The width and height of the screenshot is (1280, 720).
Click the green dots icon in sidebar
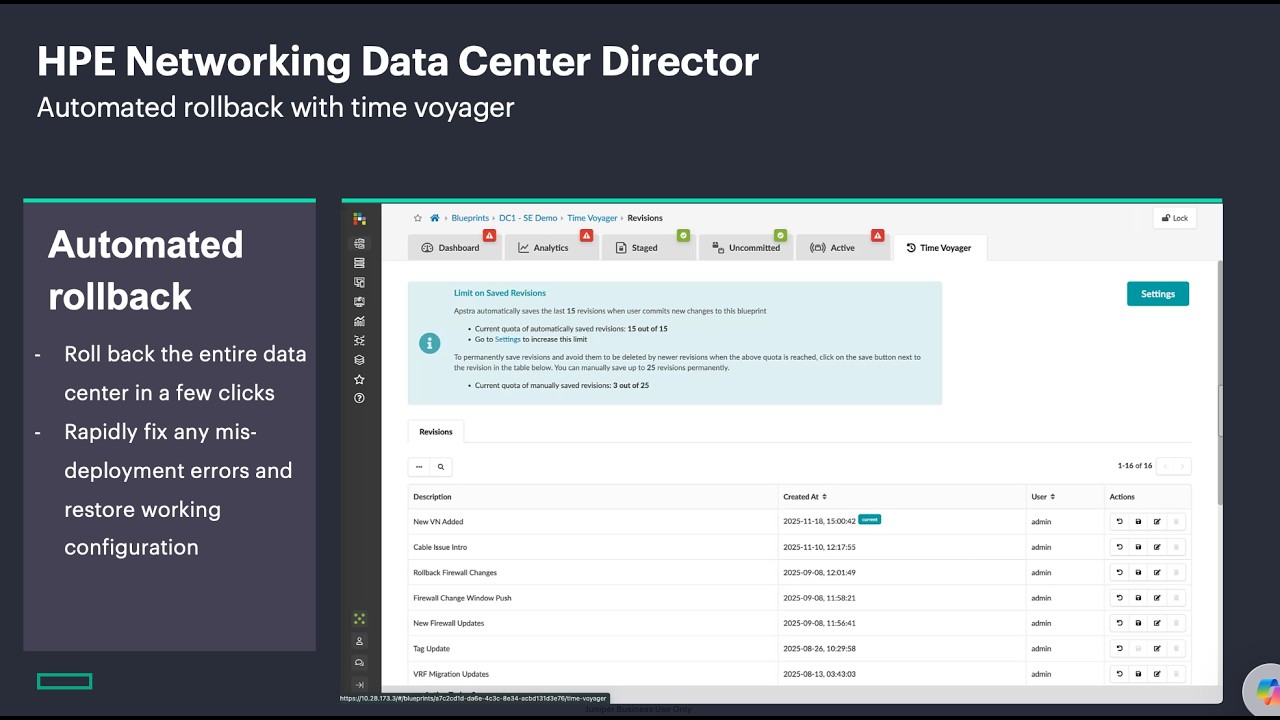pyautogui.click(x=360, y=619)
